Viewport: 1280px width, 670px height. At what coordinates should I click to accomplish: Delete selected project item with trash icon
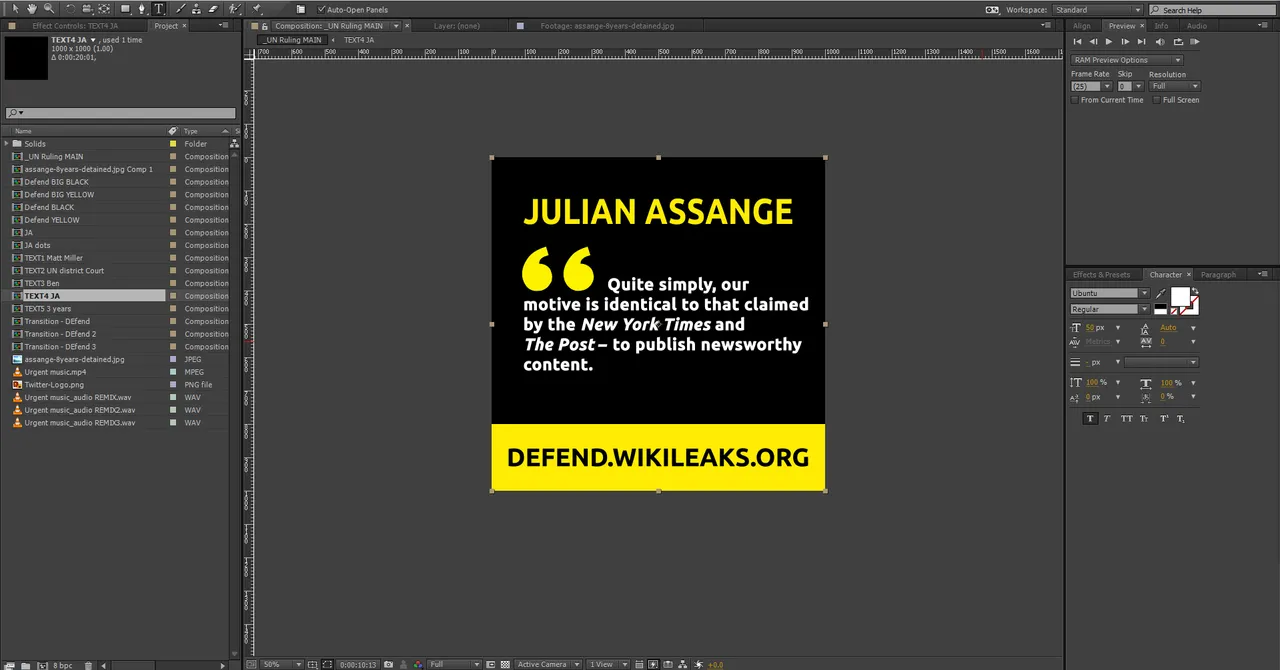tap(88, 665)
